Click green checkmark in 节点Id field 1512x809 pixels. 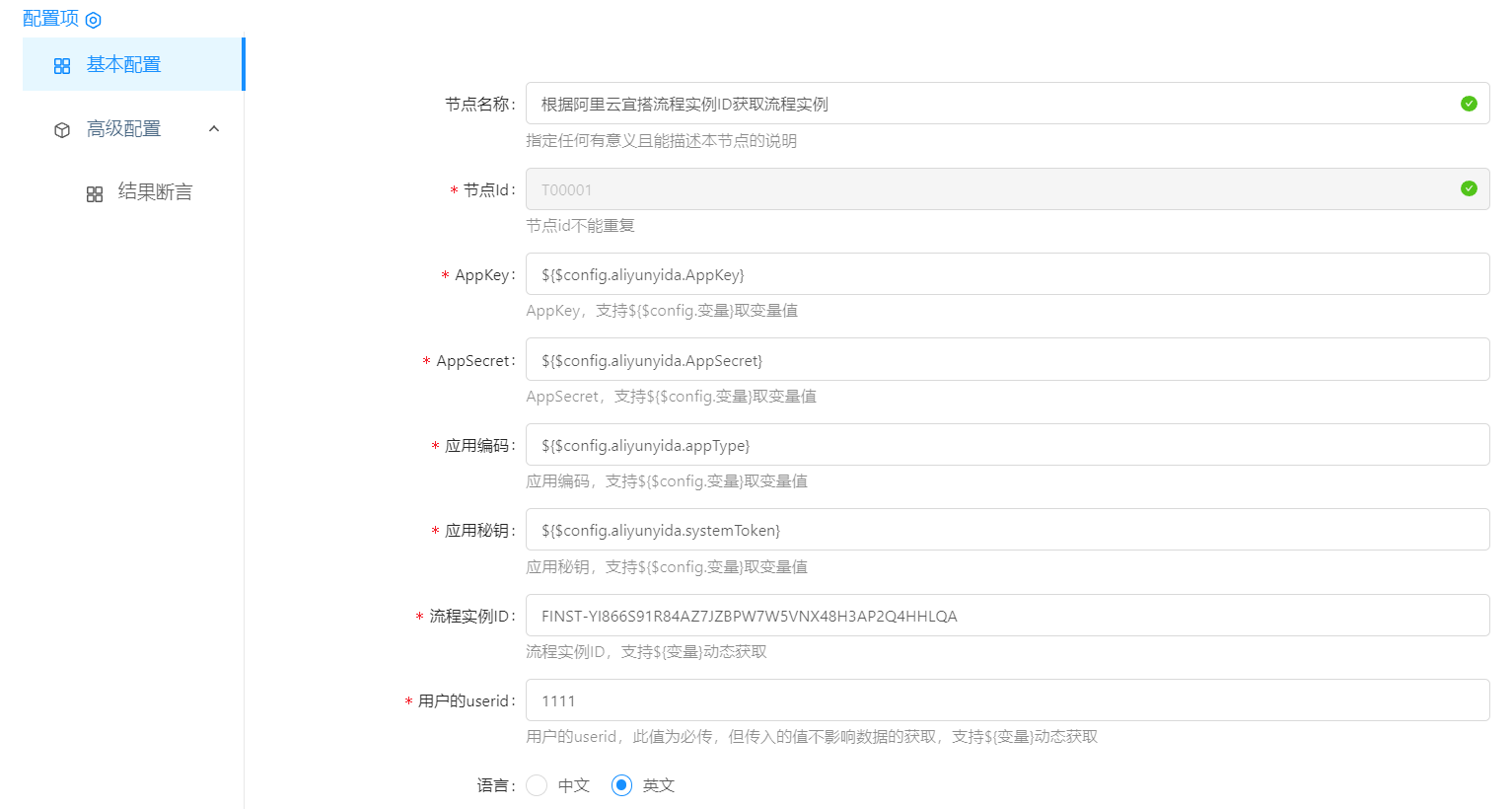[1469, 188]
